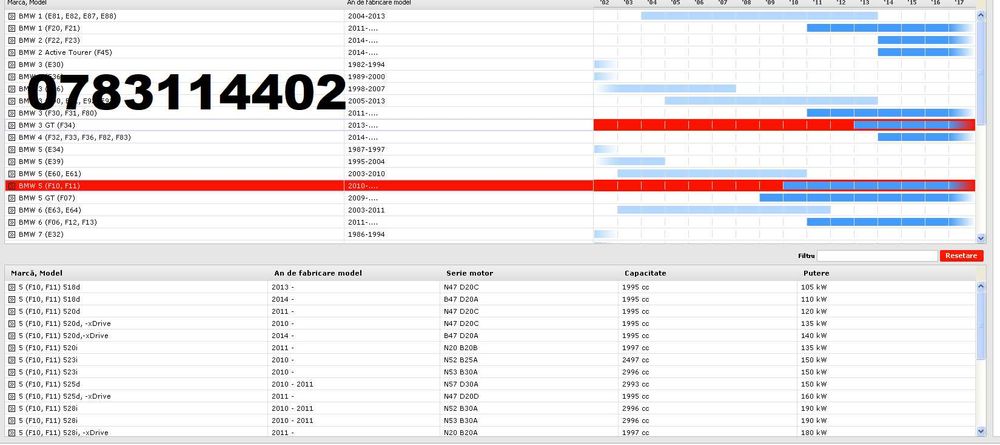Click the icon of highlighted BMW 5 (F10, F11) row
1000x445 pixels.
tap(11, 186)
